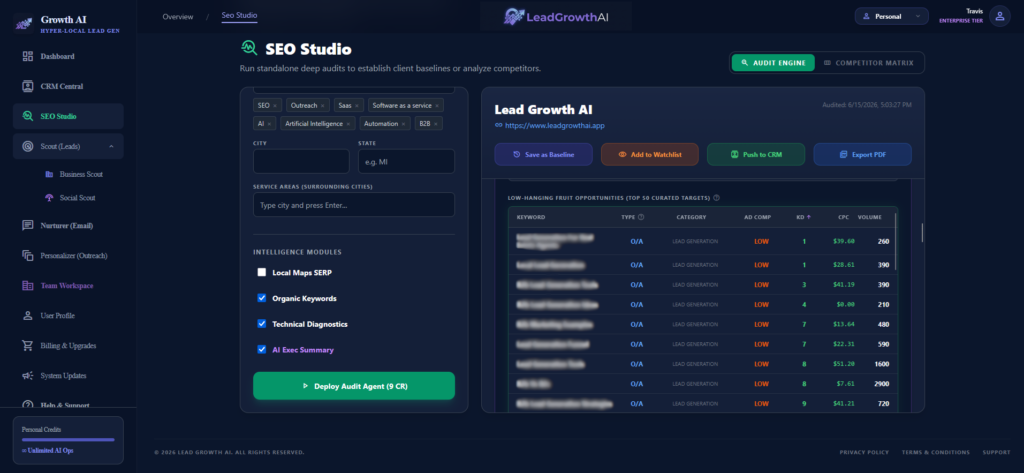Click the SEO Studio sidebar search icon

click(27, 116)
